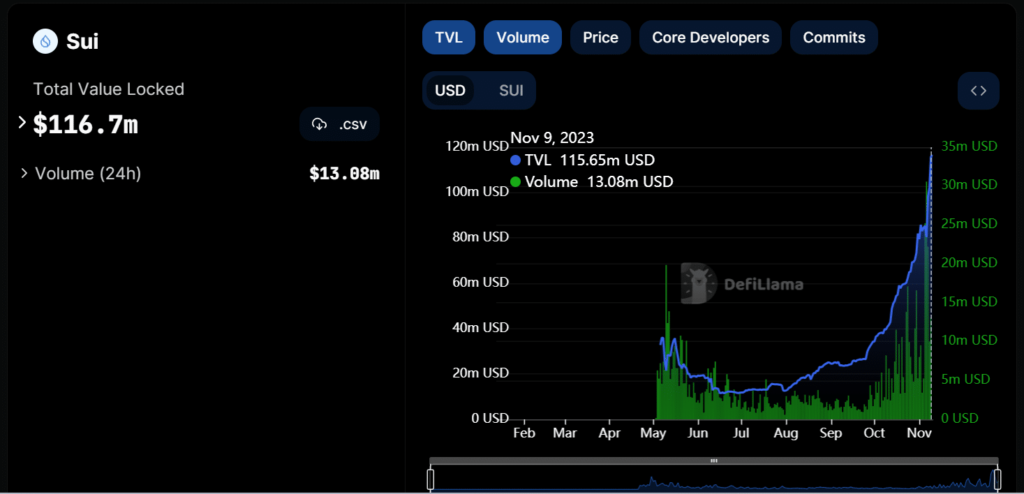Screen dimensions: 1024x494
Task: Toggle the Volume chart series
Action: tap(522, 38)
